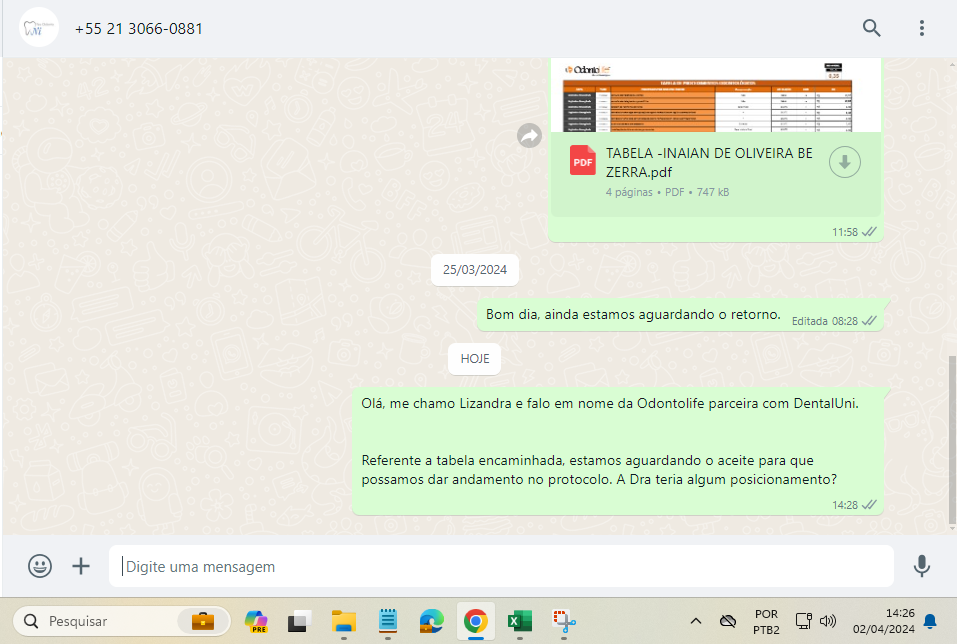Click the HOJE date label
The image size is (957, 644).
coord(474,359)
